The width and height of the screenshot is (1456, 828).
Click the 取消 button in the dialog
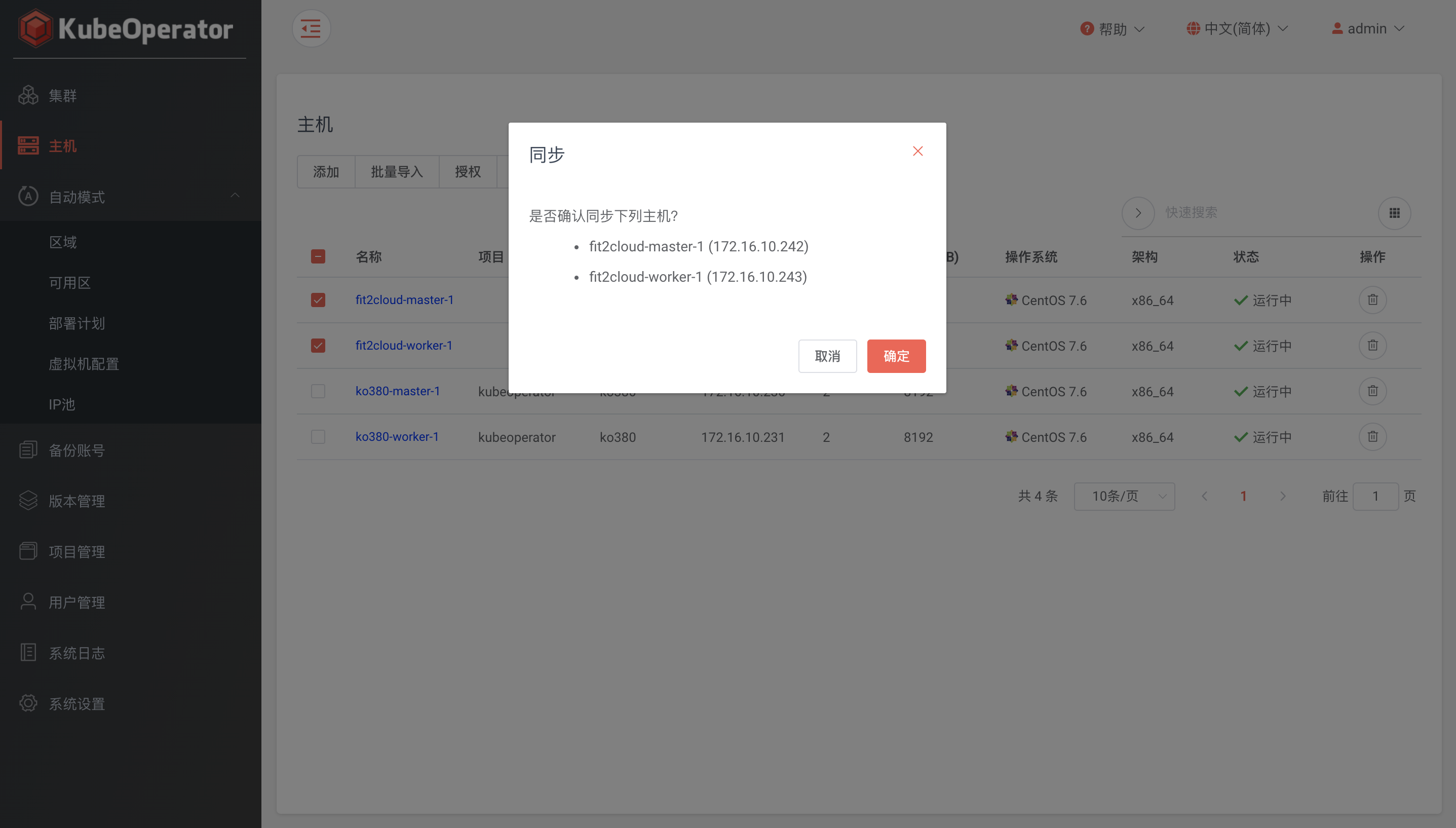pos(827,357)
